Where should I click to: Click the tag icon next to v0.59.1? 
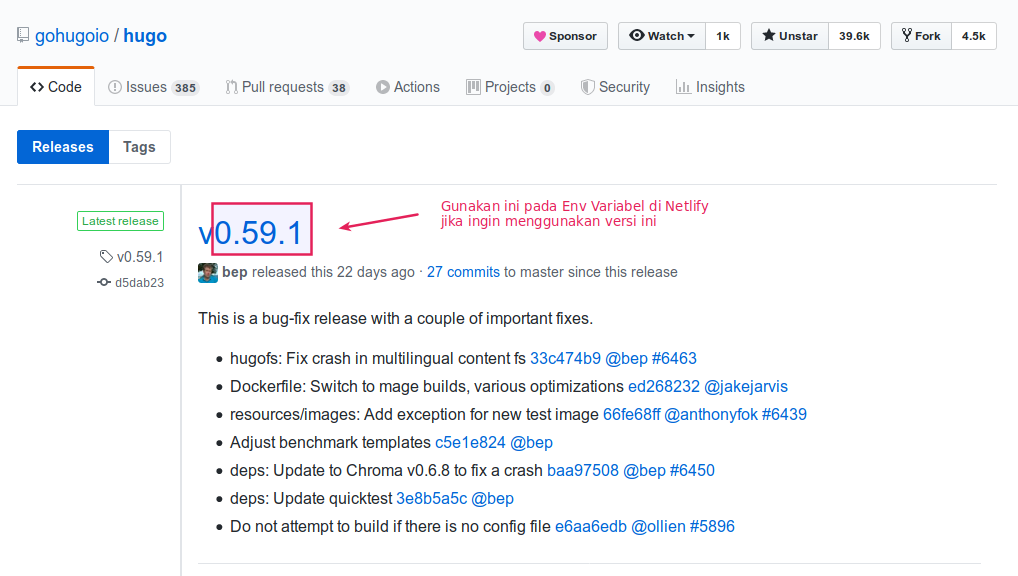[x=104, y=256]
